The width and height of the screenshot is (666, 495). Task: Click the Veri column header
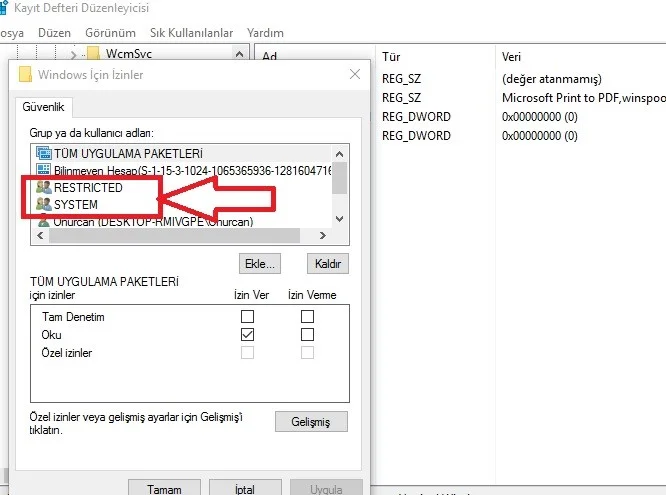coord(511,57)
